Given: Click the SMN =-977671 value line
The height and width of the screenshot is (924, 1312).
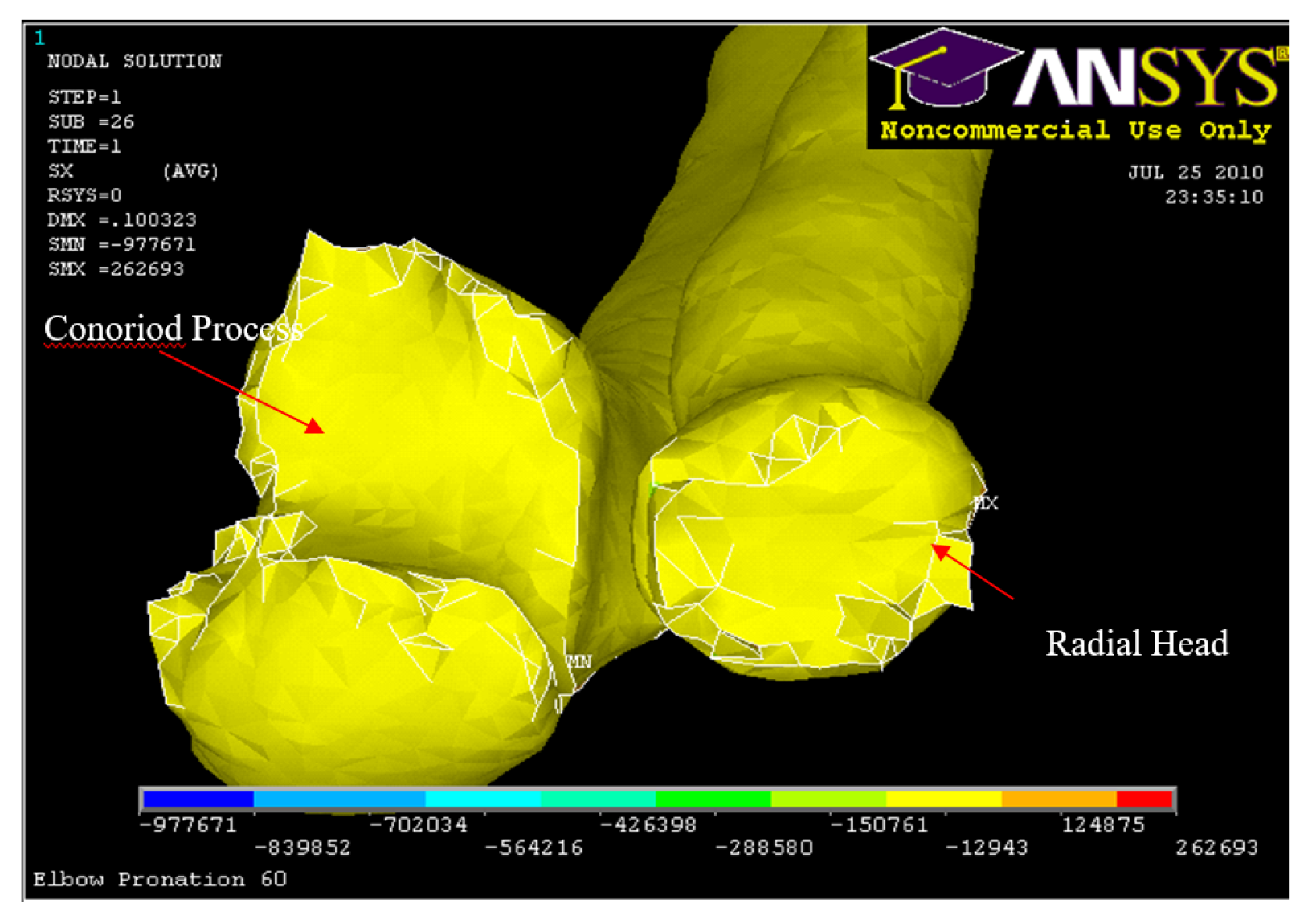Looking at the screenshot, I should (x=121, y=244).
